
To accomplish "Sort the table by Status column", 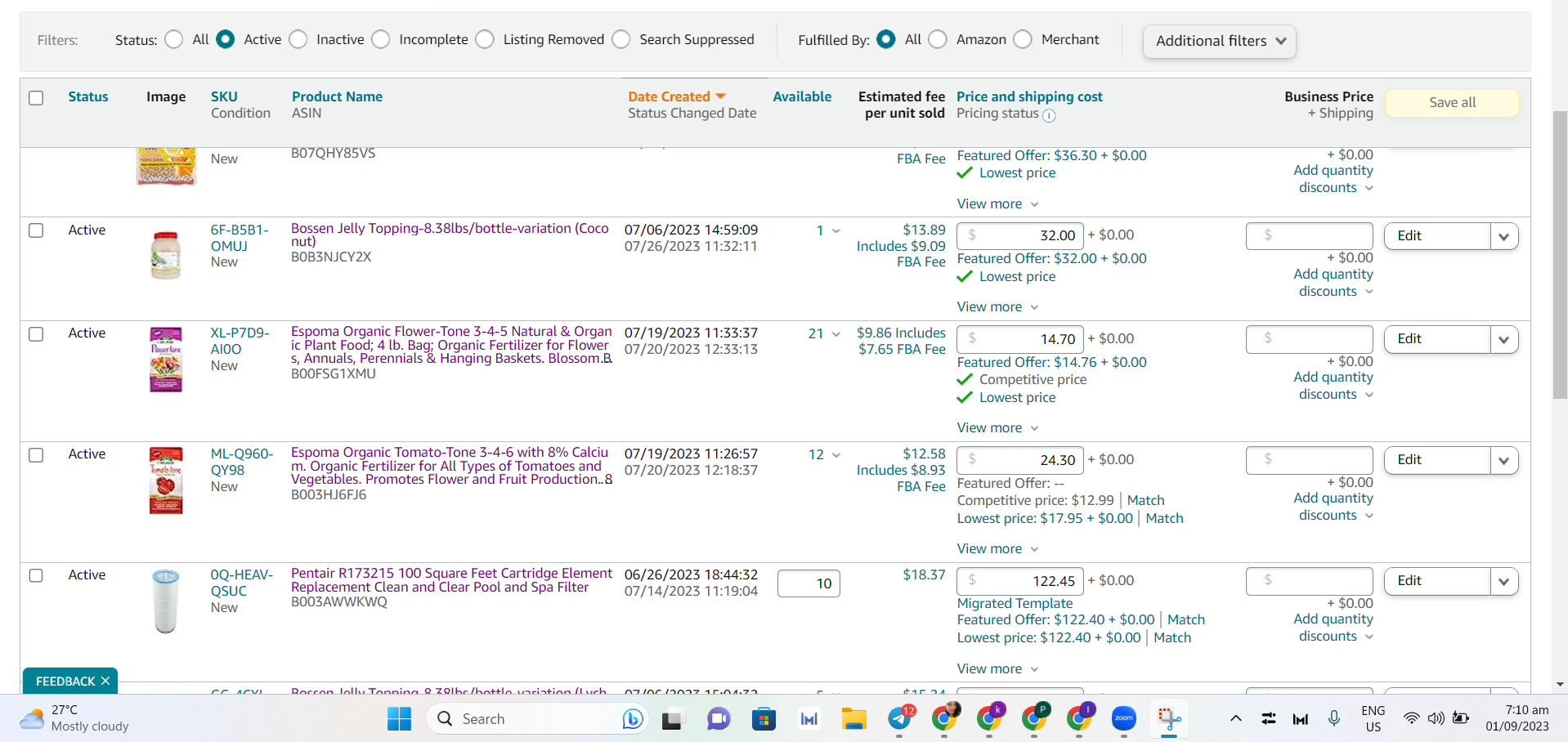I will coord(88,96).
